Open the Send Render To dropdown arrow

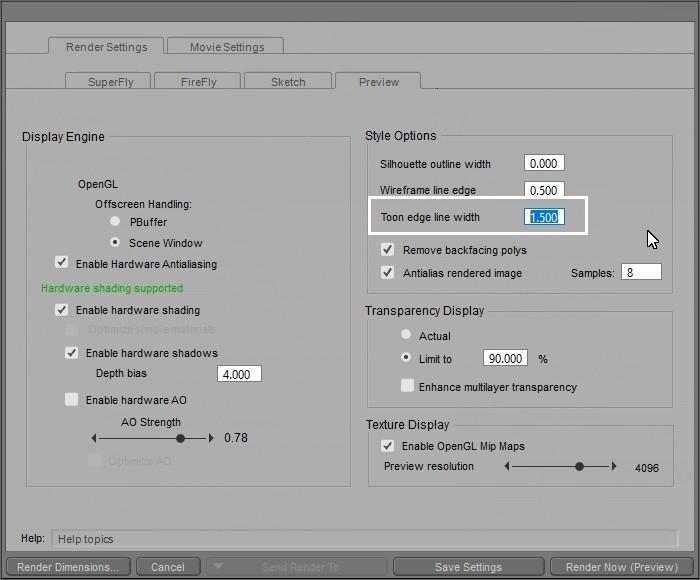[218, 567]
